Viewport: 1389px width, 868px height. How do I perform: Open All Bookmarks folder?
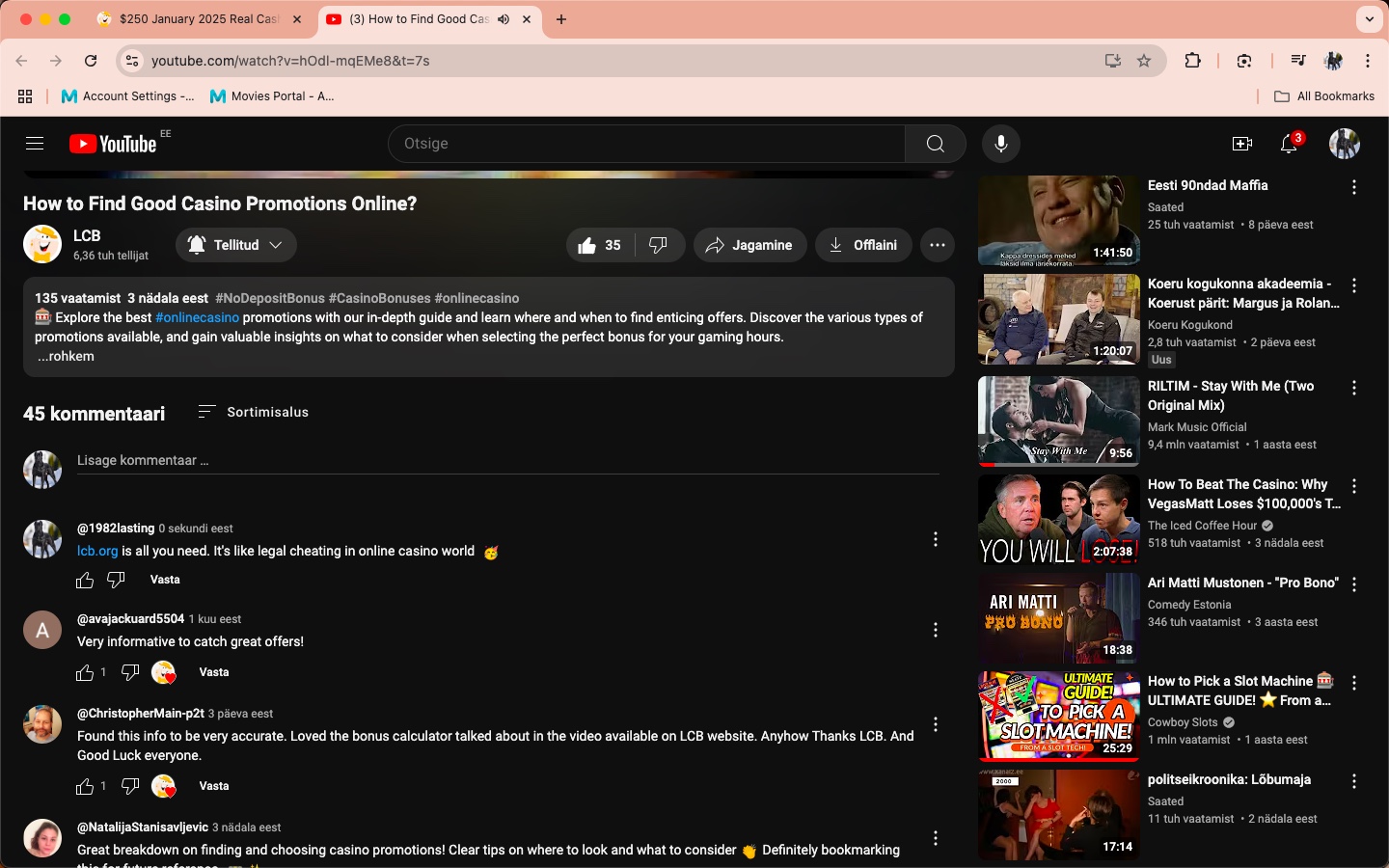pos(1324,96)
